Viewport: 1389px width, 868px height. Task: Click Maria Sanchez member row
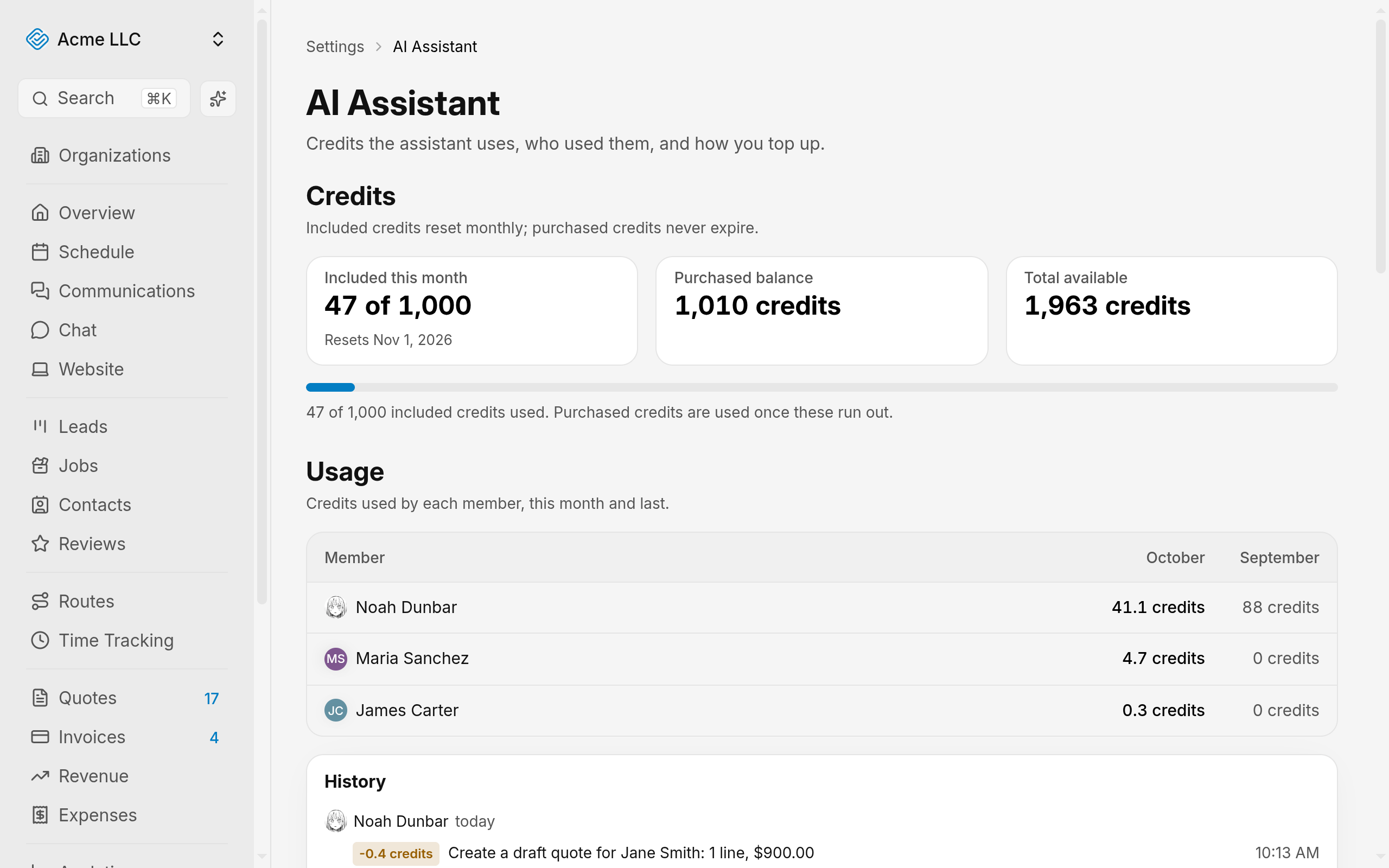(821, 659)
